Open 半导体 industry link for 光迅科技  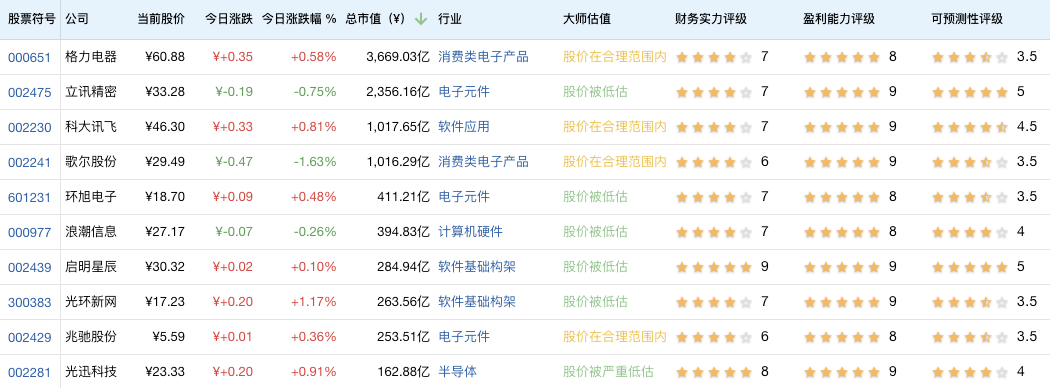click(x=457, y=371)
